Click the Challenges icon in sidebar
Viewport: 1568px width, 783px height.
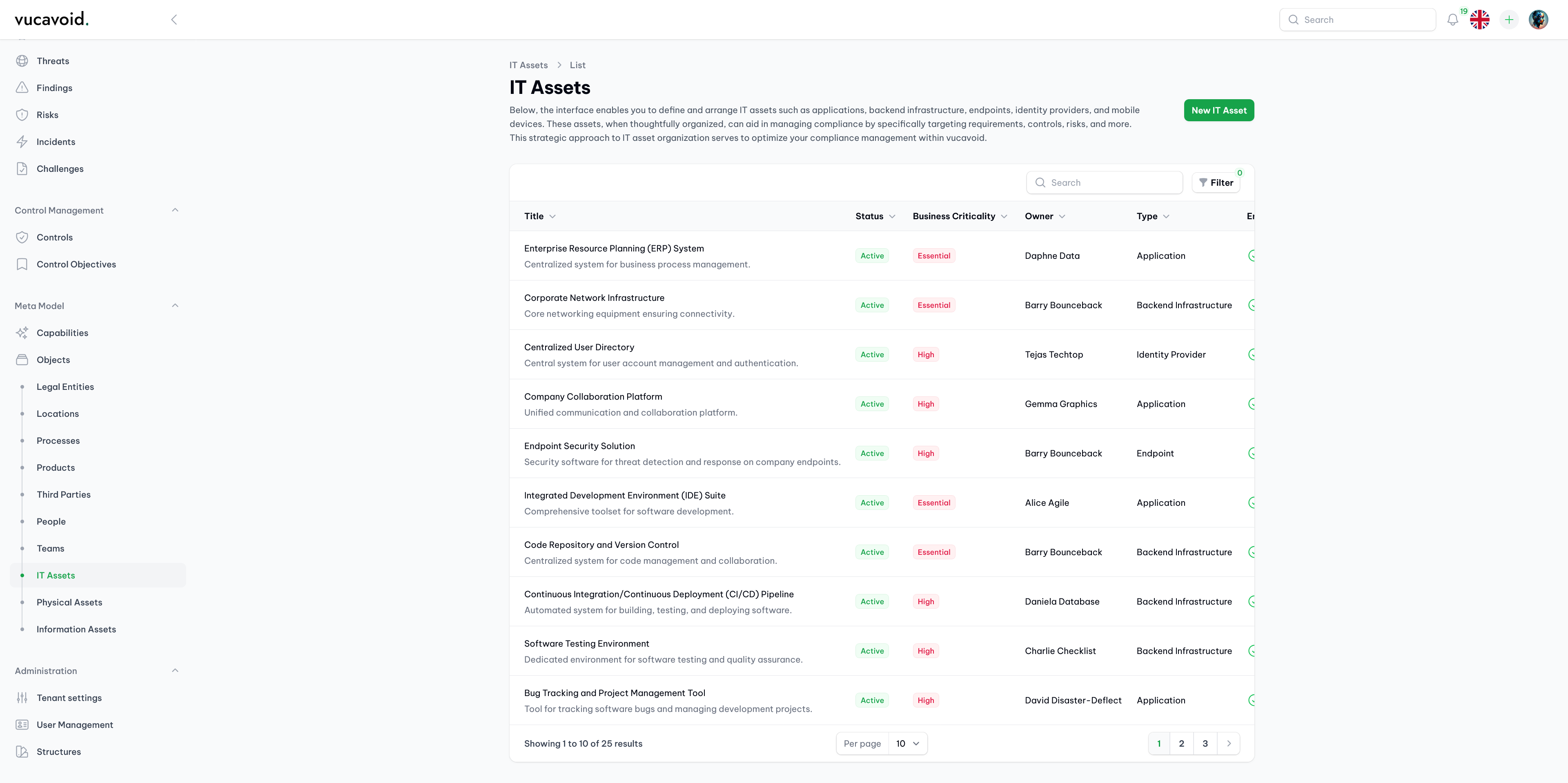pyautogui.click(x=22, y=169)
